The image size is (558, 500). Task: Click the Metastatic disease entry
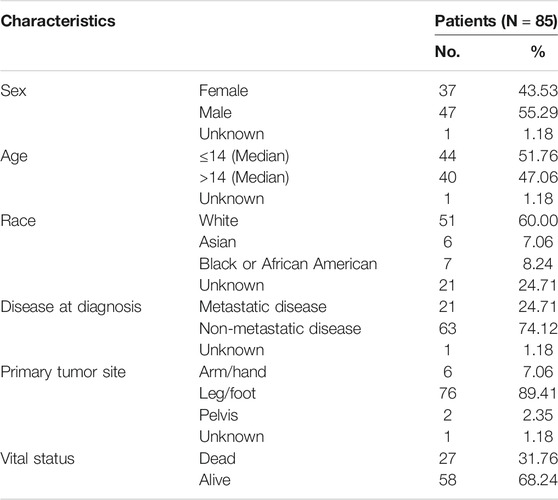tap(263, 307)
